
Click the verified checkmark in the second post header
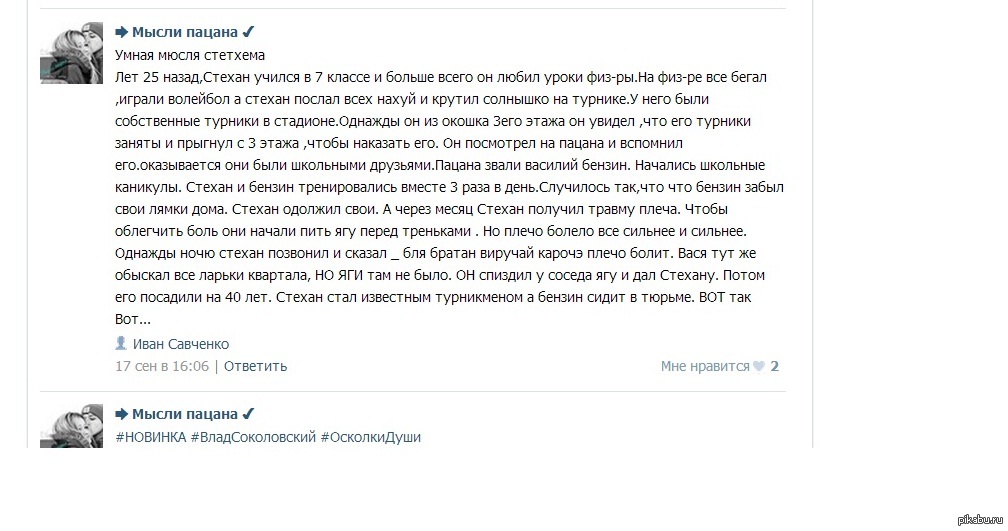[x=249, y=414]
